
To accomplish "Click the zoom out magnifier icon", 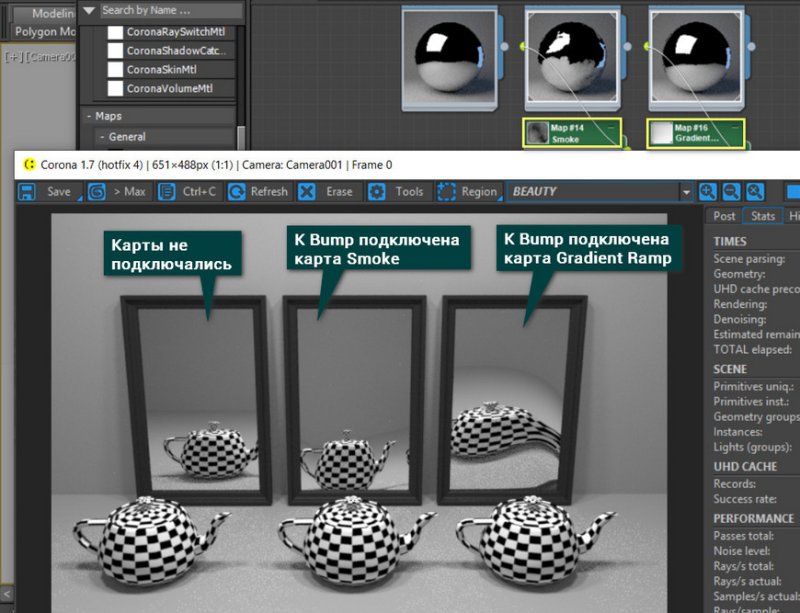I will 731,191.
